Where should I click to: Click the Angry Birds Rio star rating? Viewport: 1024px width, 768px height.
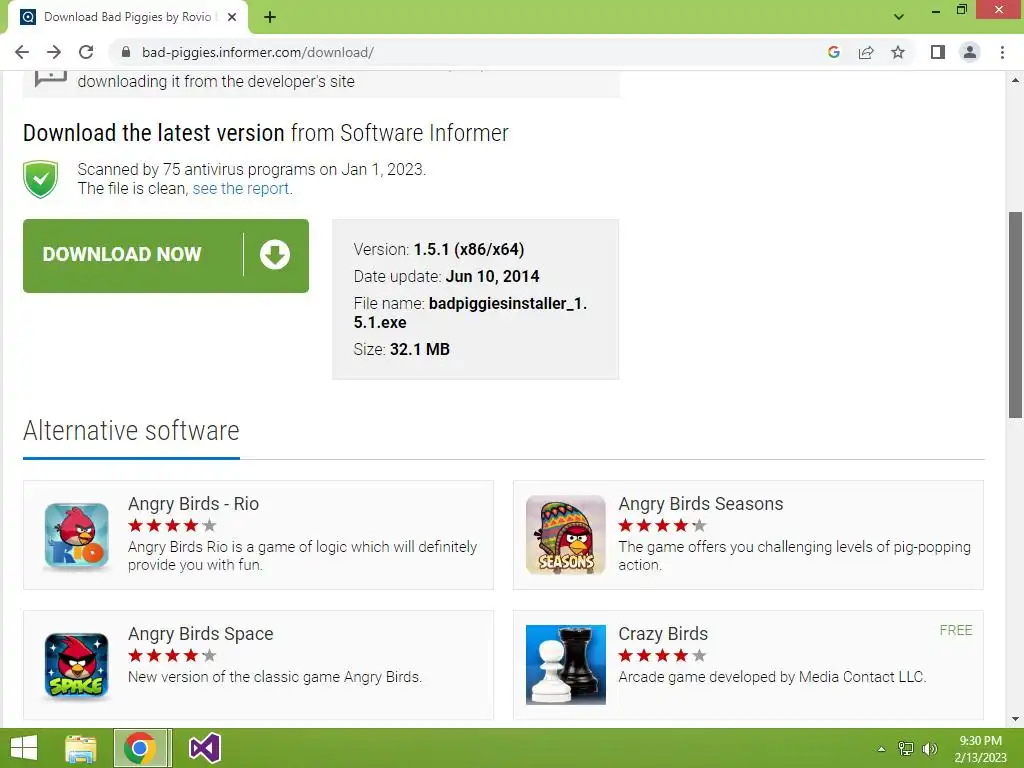click(172, 525)
